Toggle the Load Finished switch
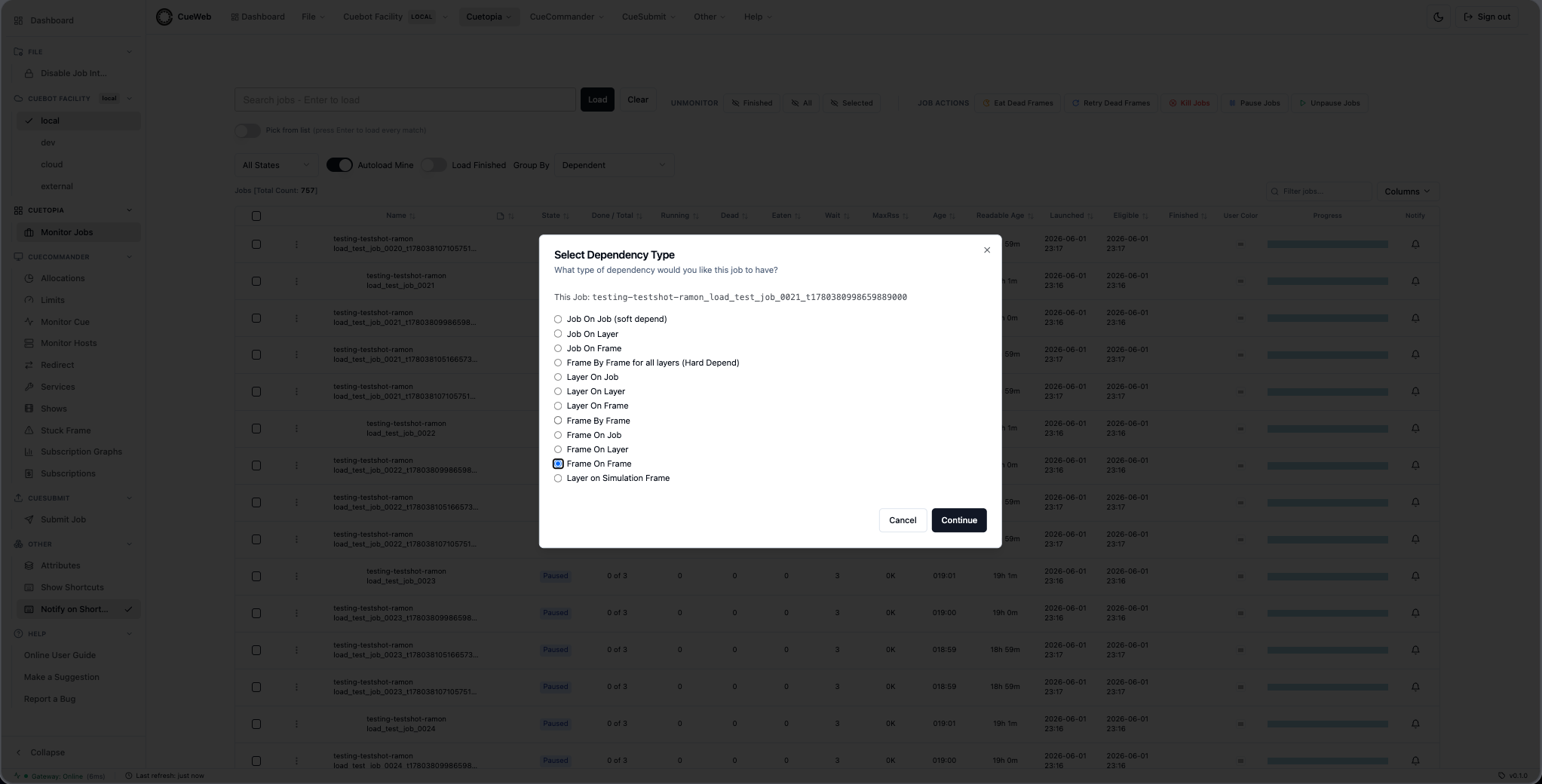Viewport: 1542px width, 784px height. coord(434,165)
